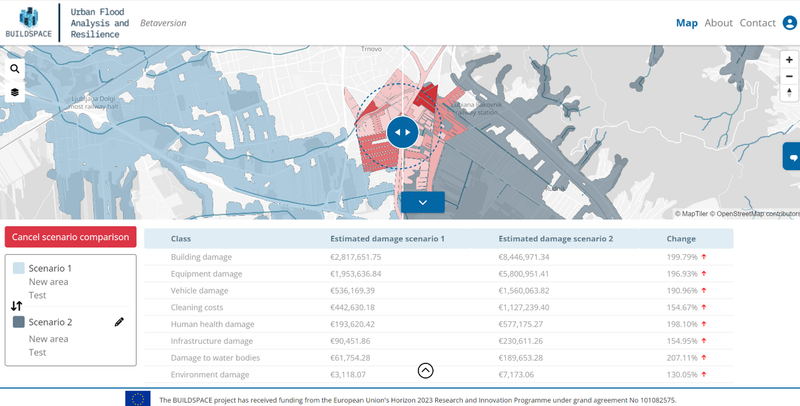This screenshot has width=800, height=406.
Task: Open the feedback chat side tab
Action: [792, 157]
